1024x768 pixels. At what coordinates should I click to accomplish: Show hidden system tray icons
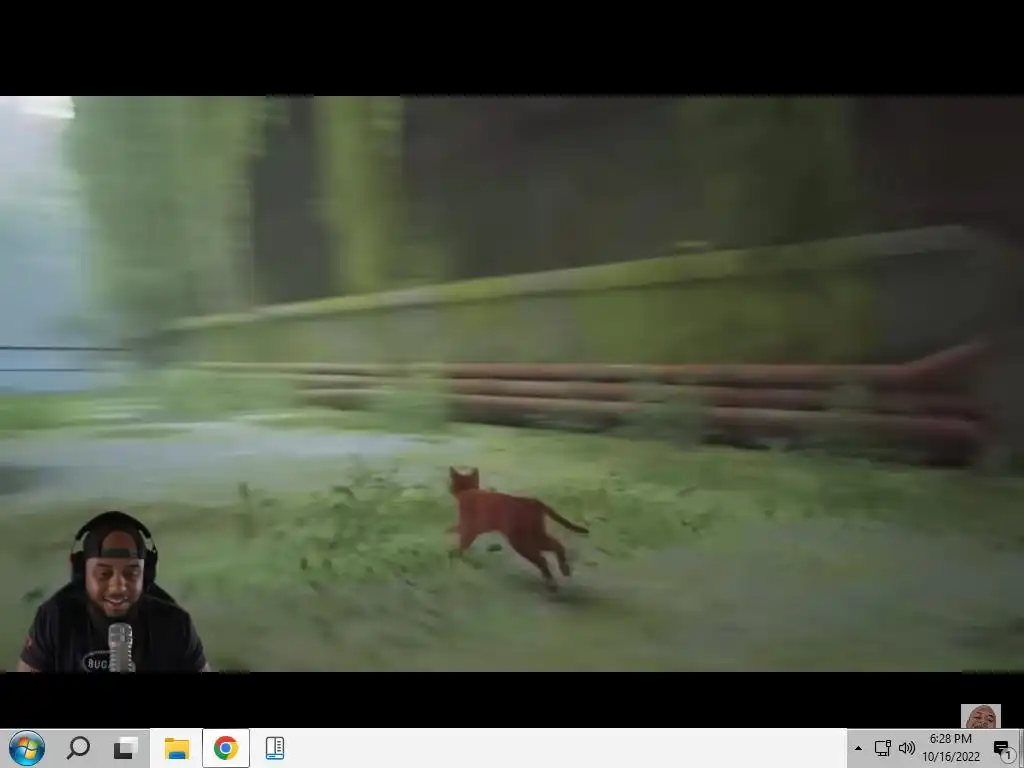(x=858, y=748)
